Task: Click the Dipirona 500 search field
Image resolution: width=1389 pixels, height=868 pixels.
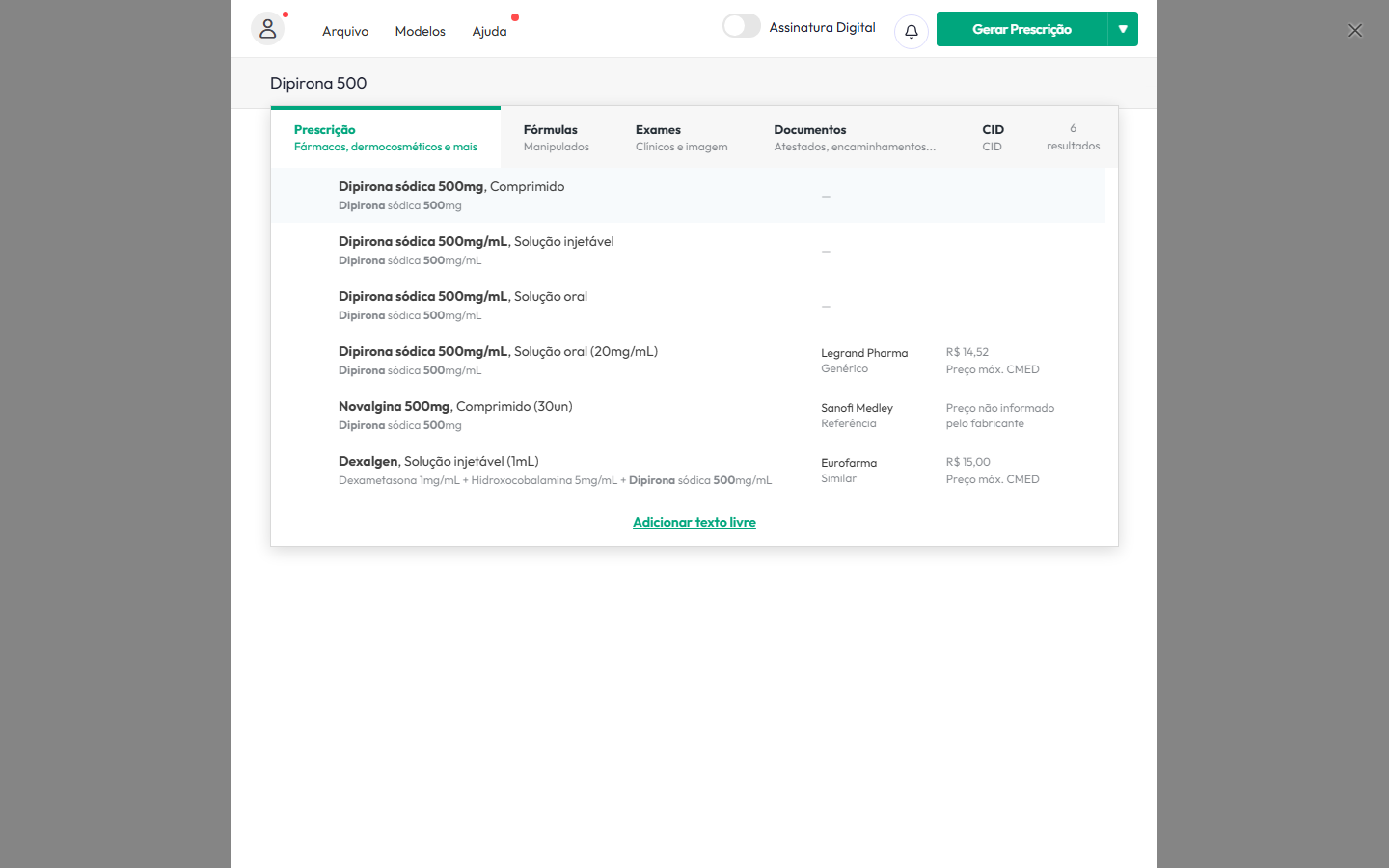Action: point(694,83)
